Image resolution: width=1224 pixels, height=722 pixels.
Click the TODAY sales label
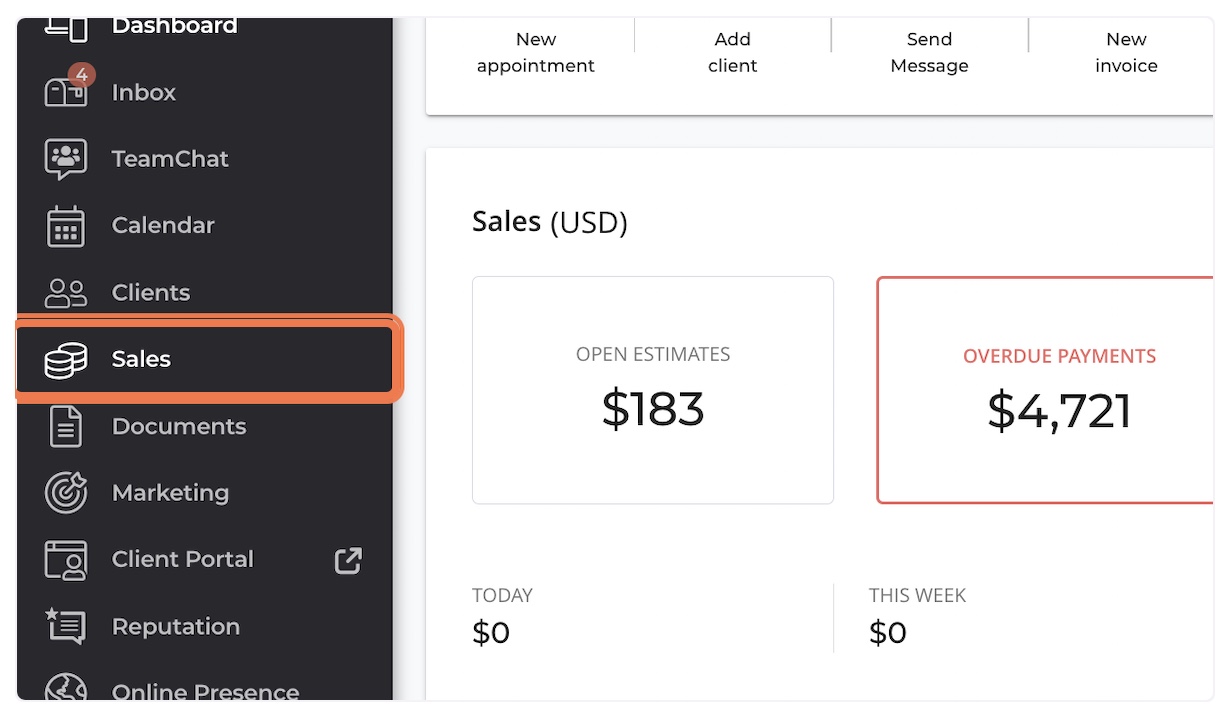pyautogui.click(x=502, y=596)
